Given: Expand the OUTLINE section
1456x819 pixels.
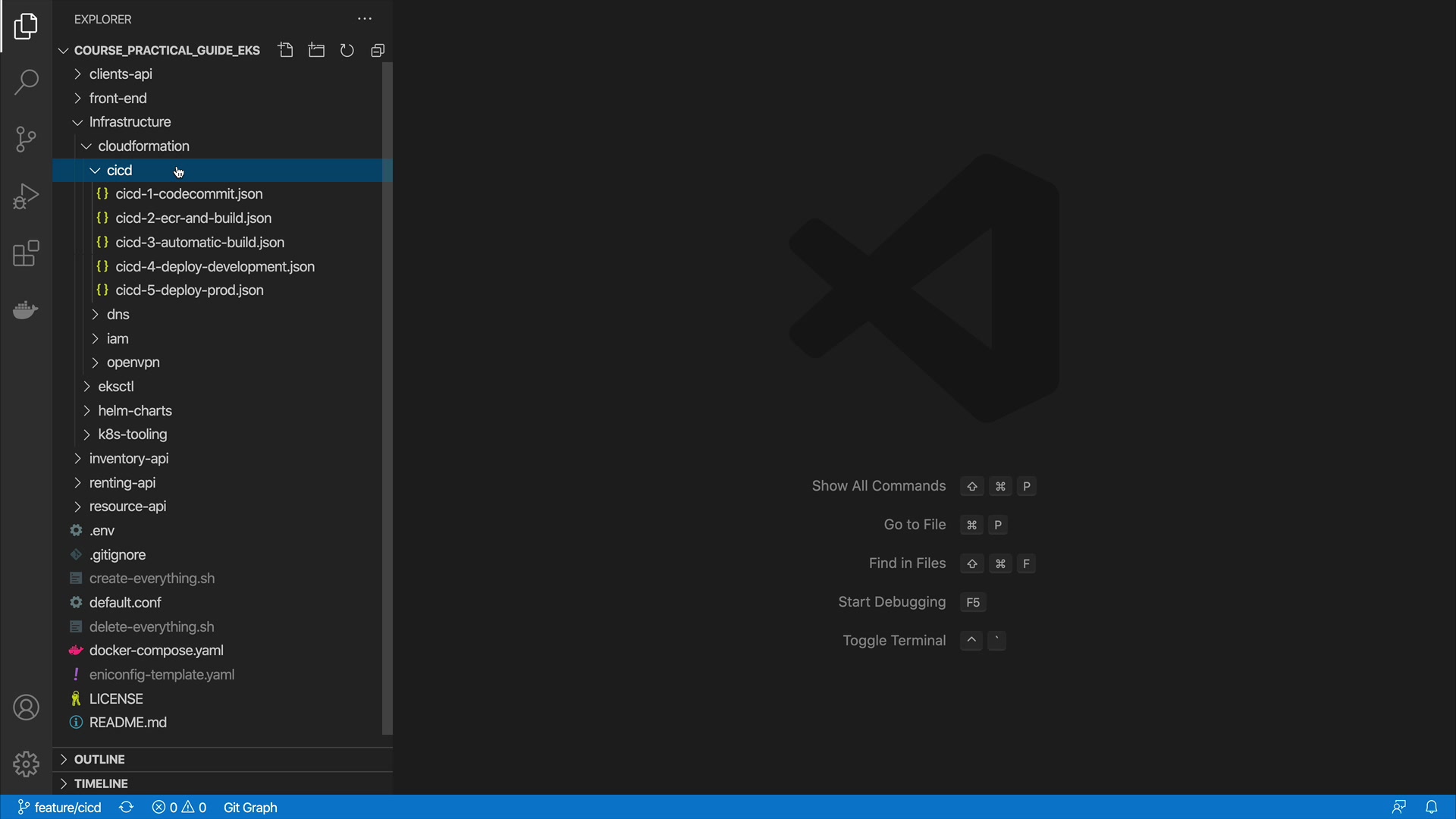Looking at the screenshot, I should click(99, 759).
